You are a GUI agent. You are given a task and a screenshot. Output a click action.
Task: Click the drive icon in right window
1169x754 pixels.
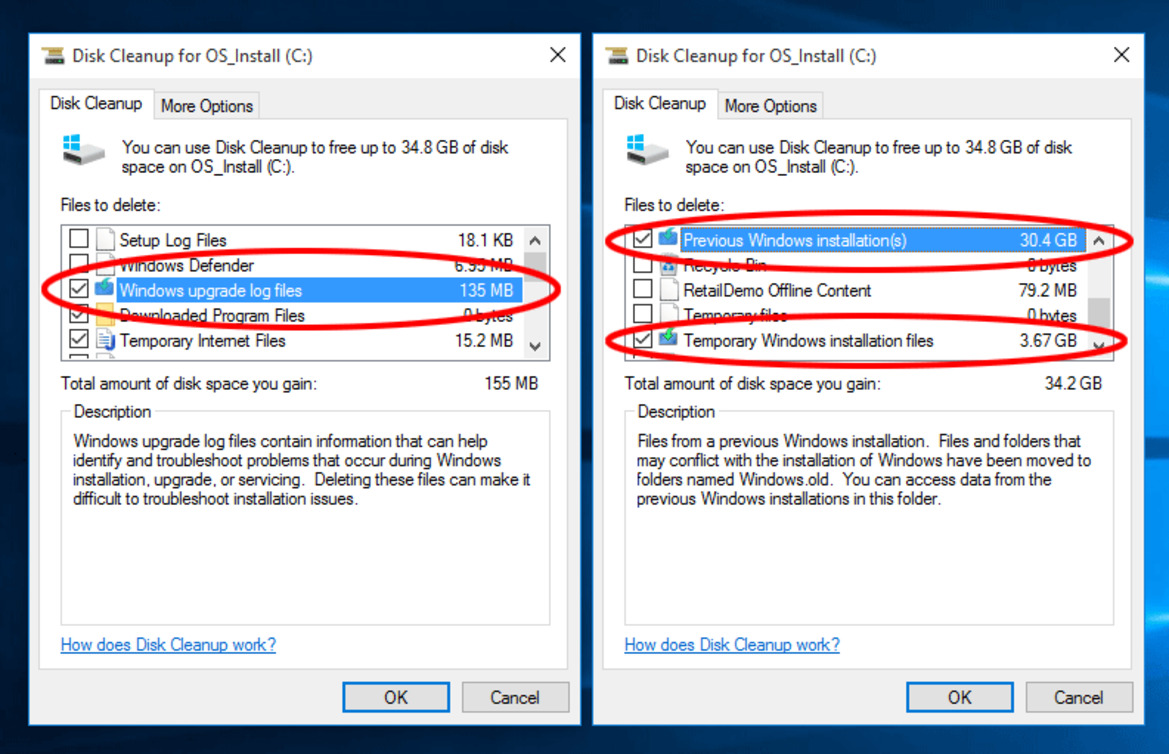point(646,150)
